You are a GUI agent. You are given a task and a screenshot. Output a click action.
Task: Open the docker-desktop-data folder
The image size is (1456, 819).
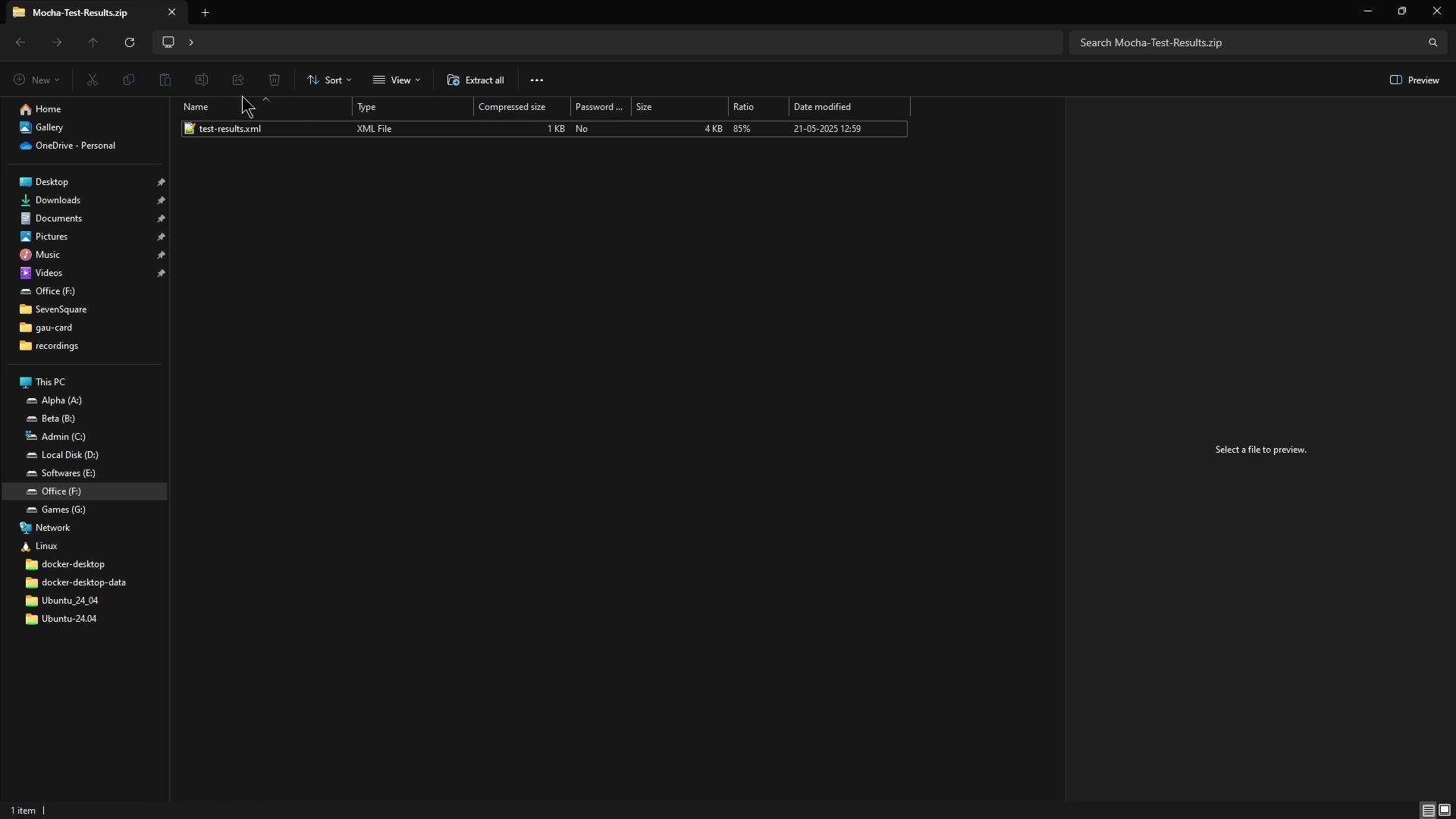83,582
